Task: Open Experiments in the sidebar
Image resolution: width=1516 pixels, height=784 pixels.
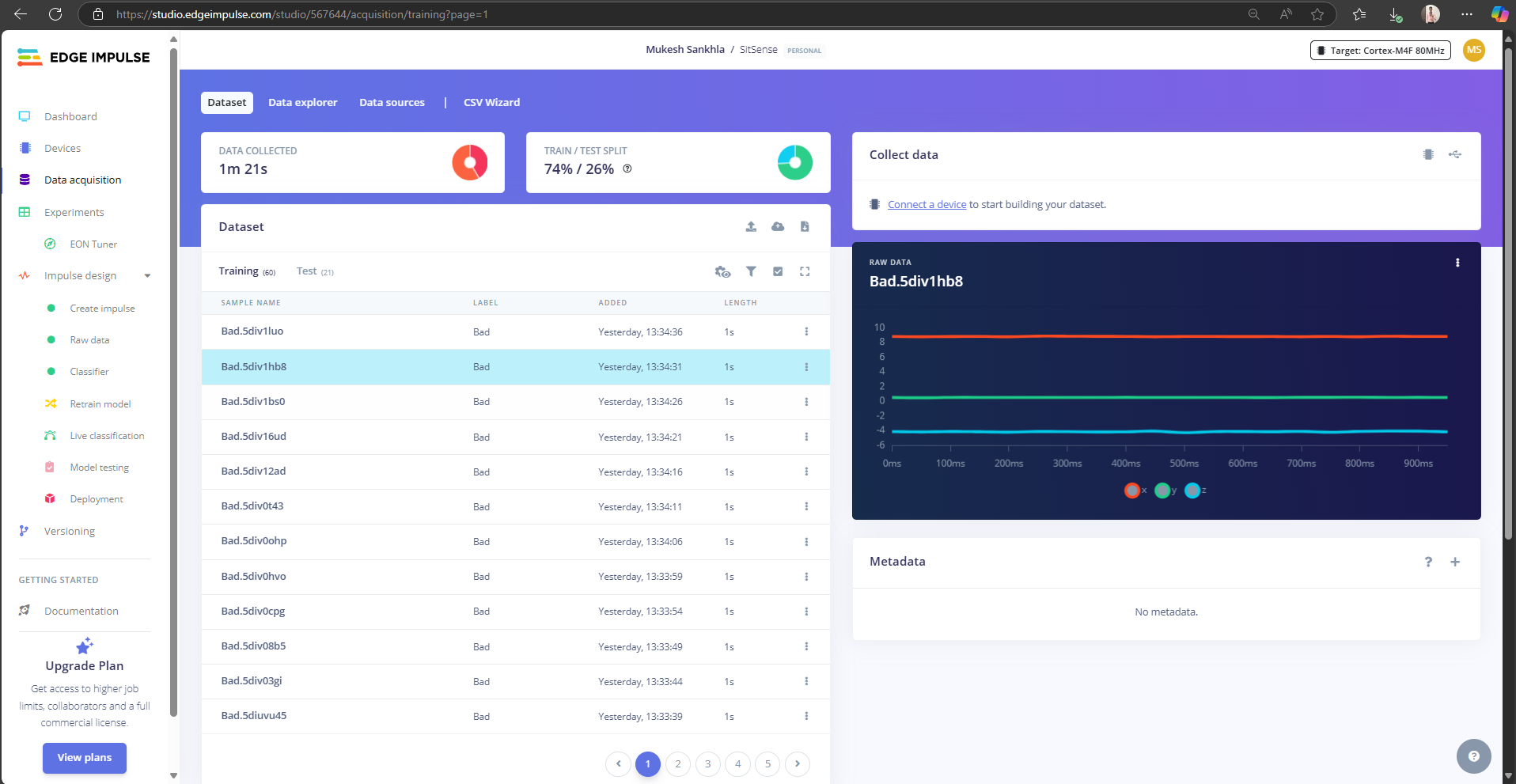Action: pos(74,212)
